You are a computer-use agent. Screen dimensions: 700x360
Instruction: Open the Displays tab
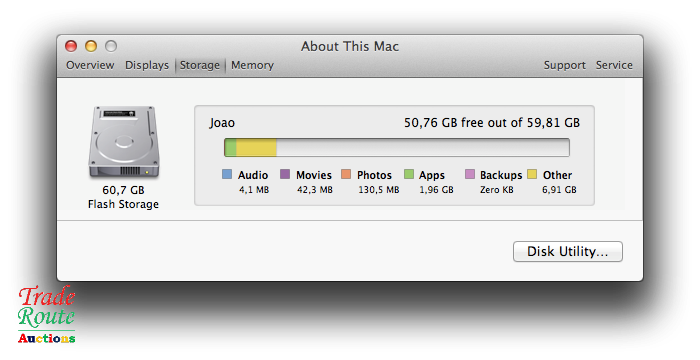[x=147, y=65]
